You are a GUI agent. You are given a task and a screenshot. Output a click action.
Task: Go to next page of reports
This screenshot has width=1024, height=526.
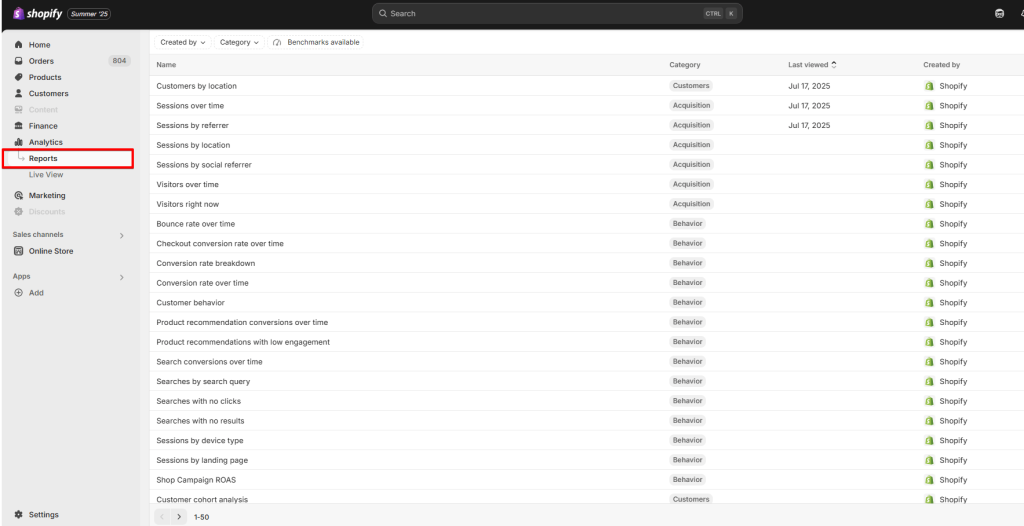pyautogui.click(x=180, y=516)
